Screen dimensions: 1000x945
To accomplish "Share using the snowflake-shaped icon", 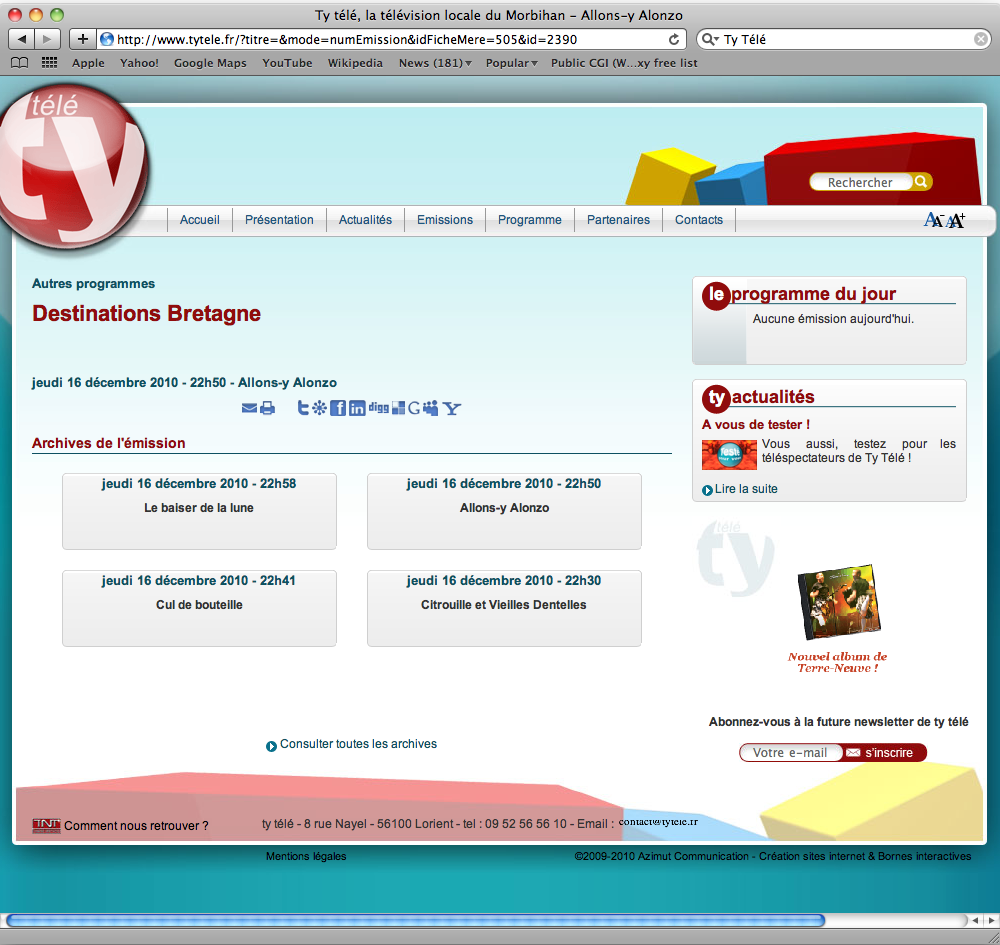I will tap(320, 408).
